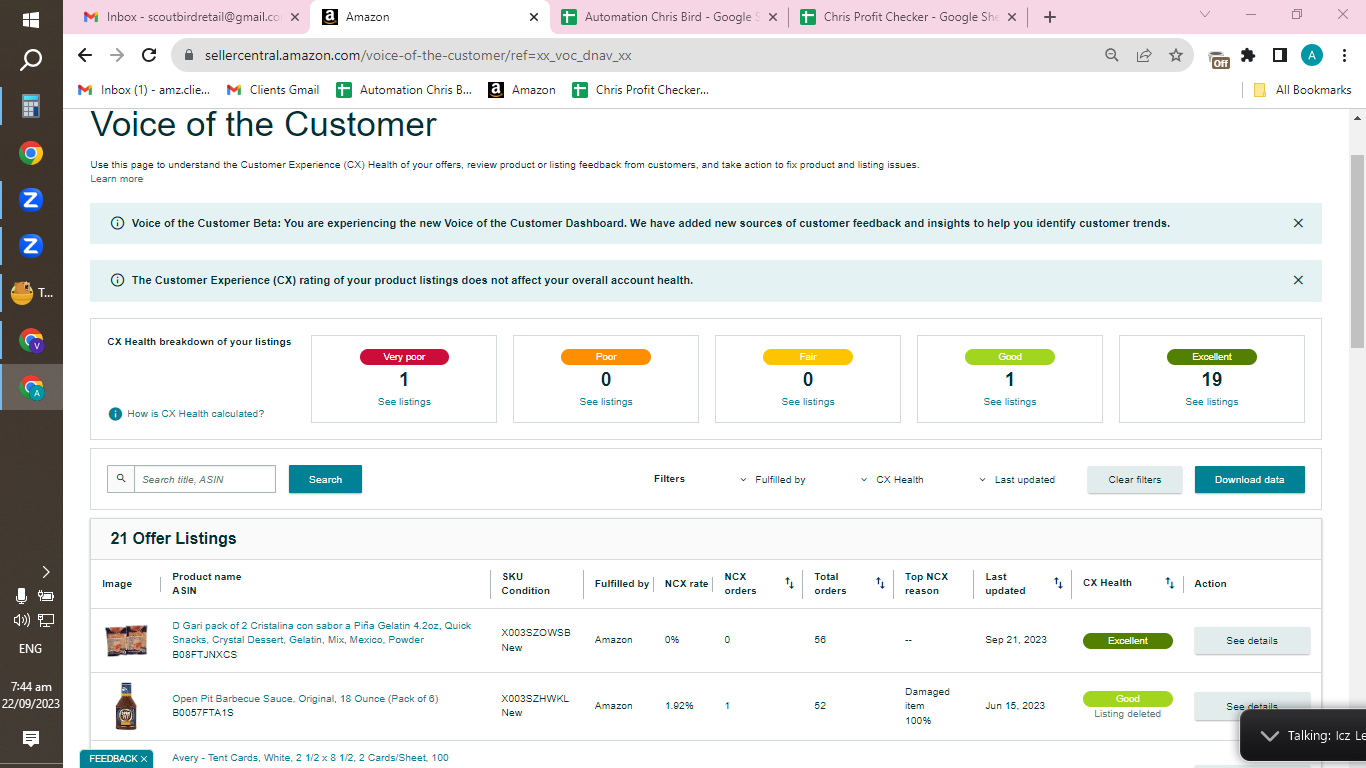Screen dimensions: 1366x768
Task: Open D Gari Cristalina Gelatin product link
Action: click(x=321, y=633)
